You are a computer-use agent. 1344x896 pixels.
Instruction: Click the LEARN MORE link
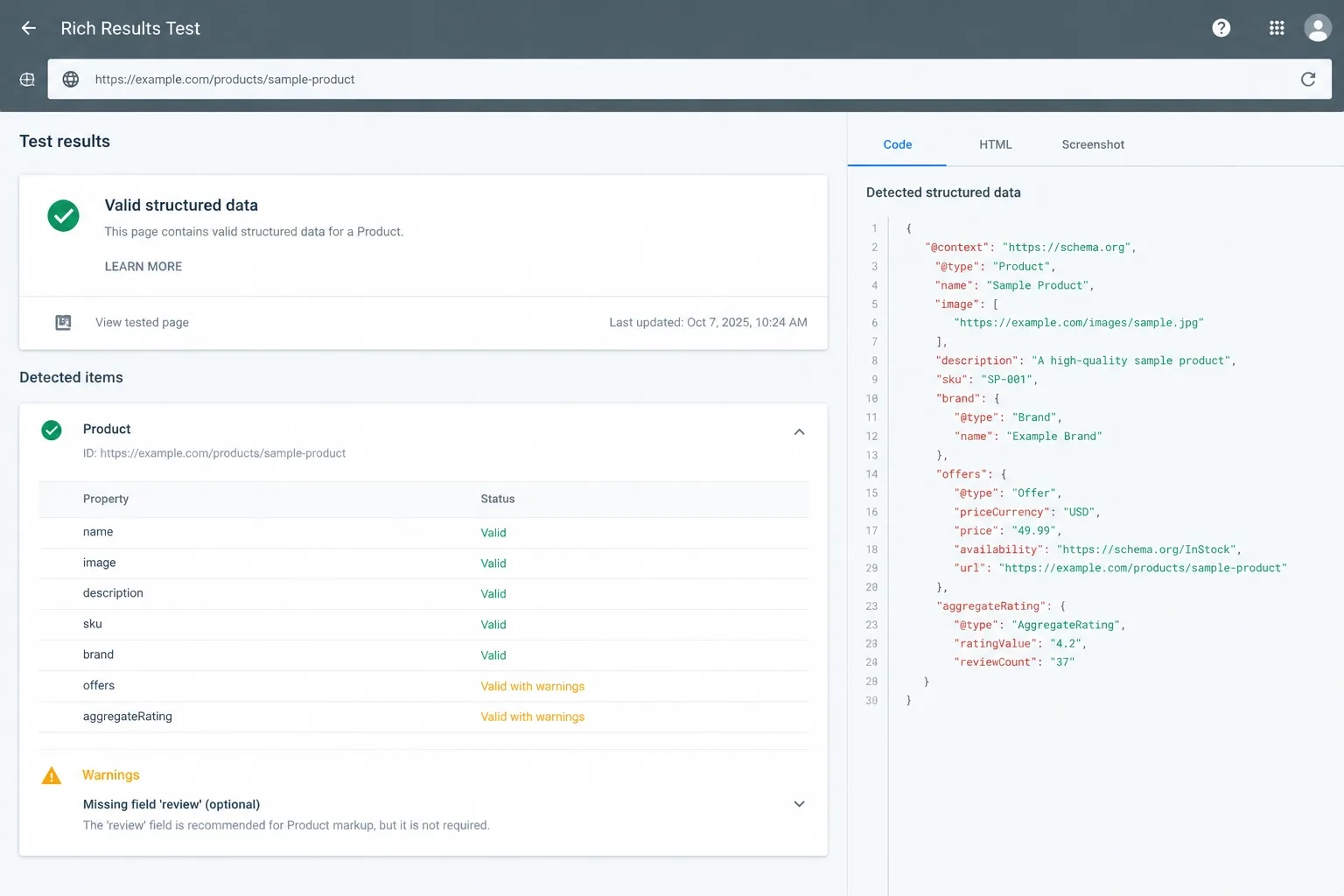[x=143, y=267]
